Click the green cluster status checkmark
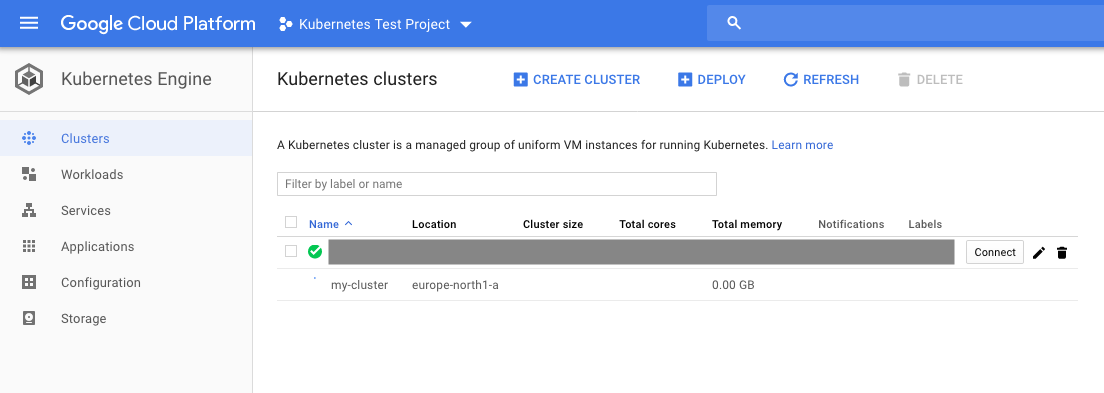 pyautogui.click(x=315, y=251)
